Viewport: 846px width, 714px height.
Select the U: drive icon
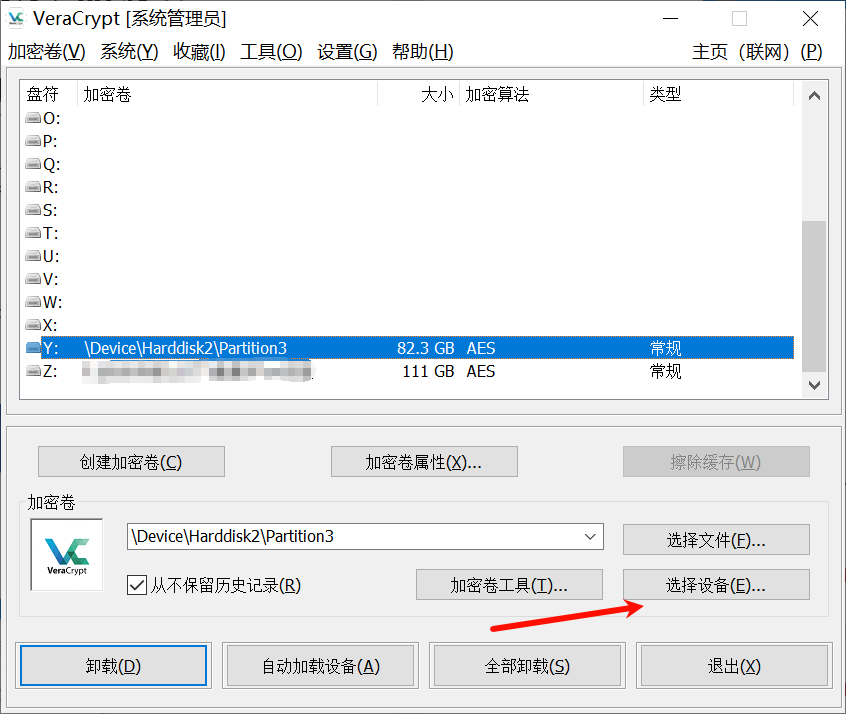coord(33,256)
